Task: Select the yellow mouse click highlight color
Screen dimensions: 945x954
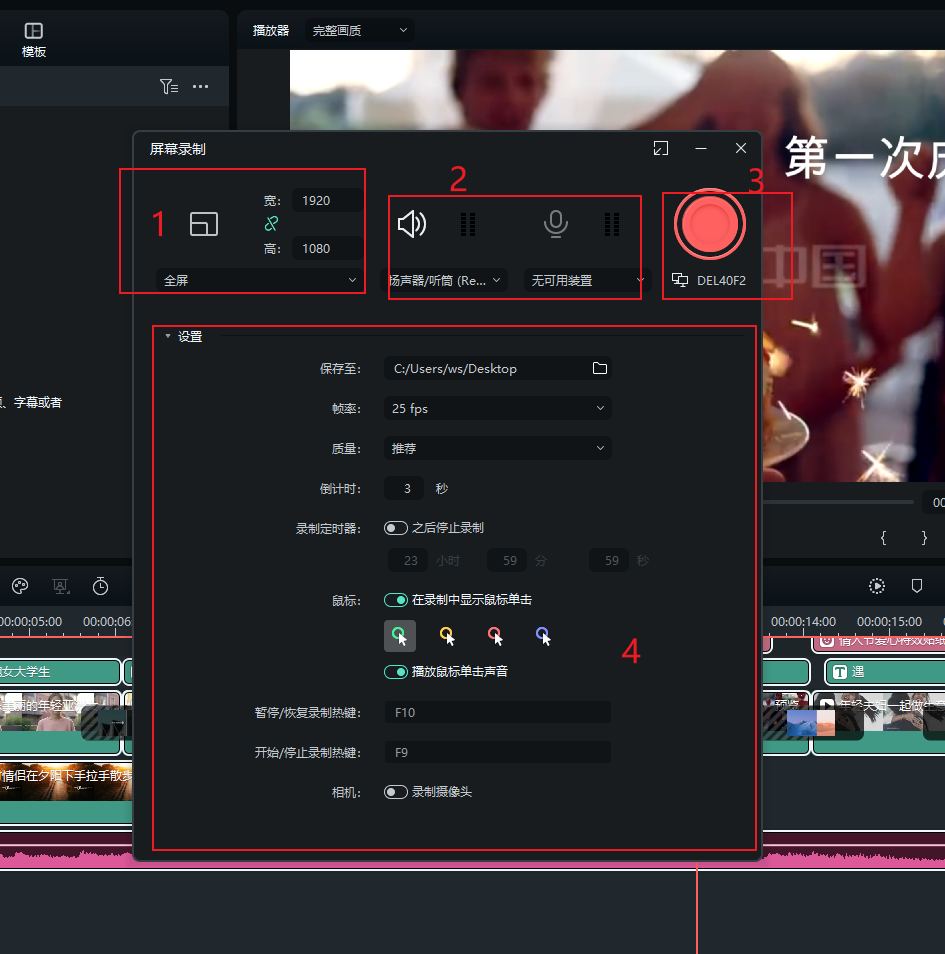Action: pos(447,635)
